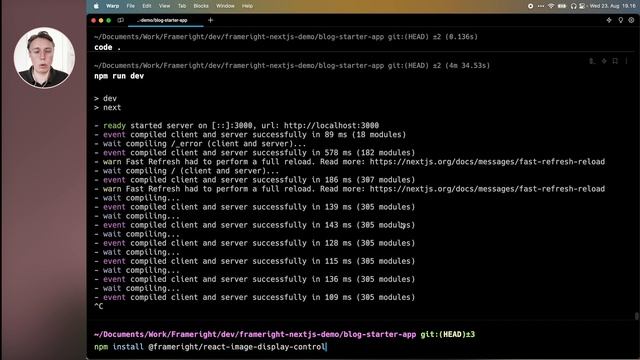Click the '^C' interrupt line
Screen dimensions: 640x360
pos(99,306)
